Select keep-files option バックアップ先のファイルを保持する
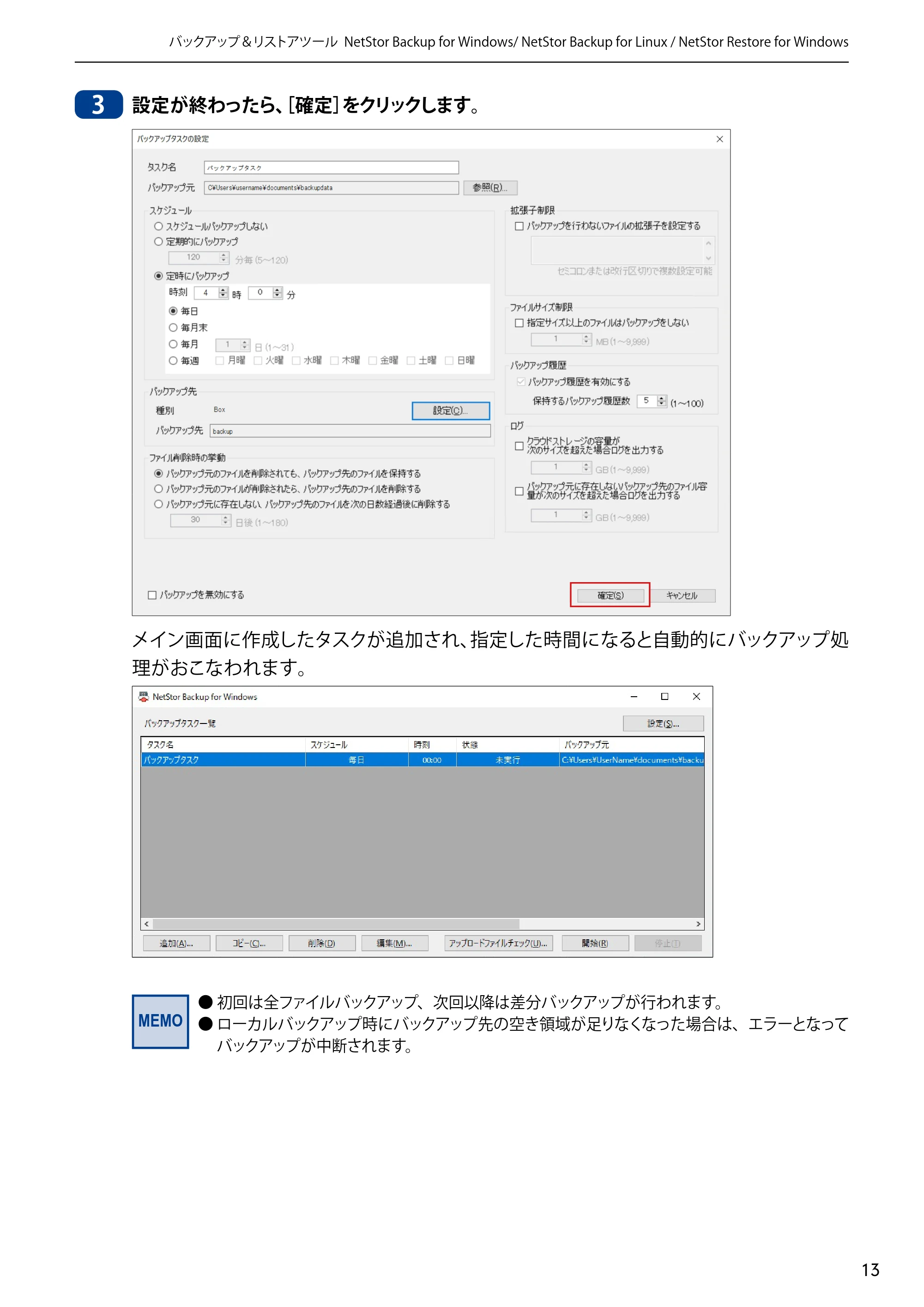 (x=159, y=473)
